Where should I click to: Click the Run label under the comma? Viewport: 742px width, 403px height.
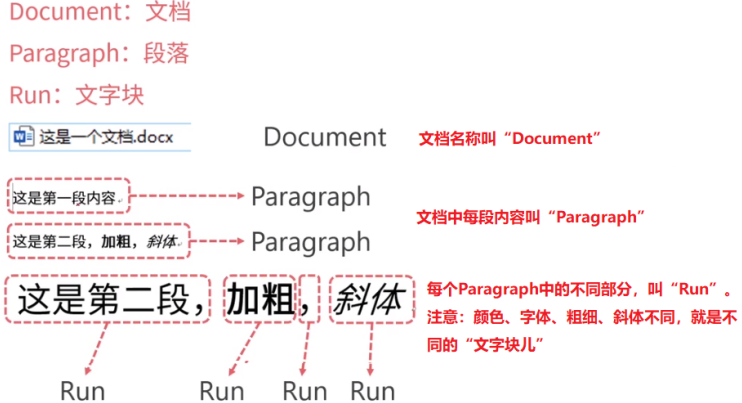point(305,391)
